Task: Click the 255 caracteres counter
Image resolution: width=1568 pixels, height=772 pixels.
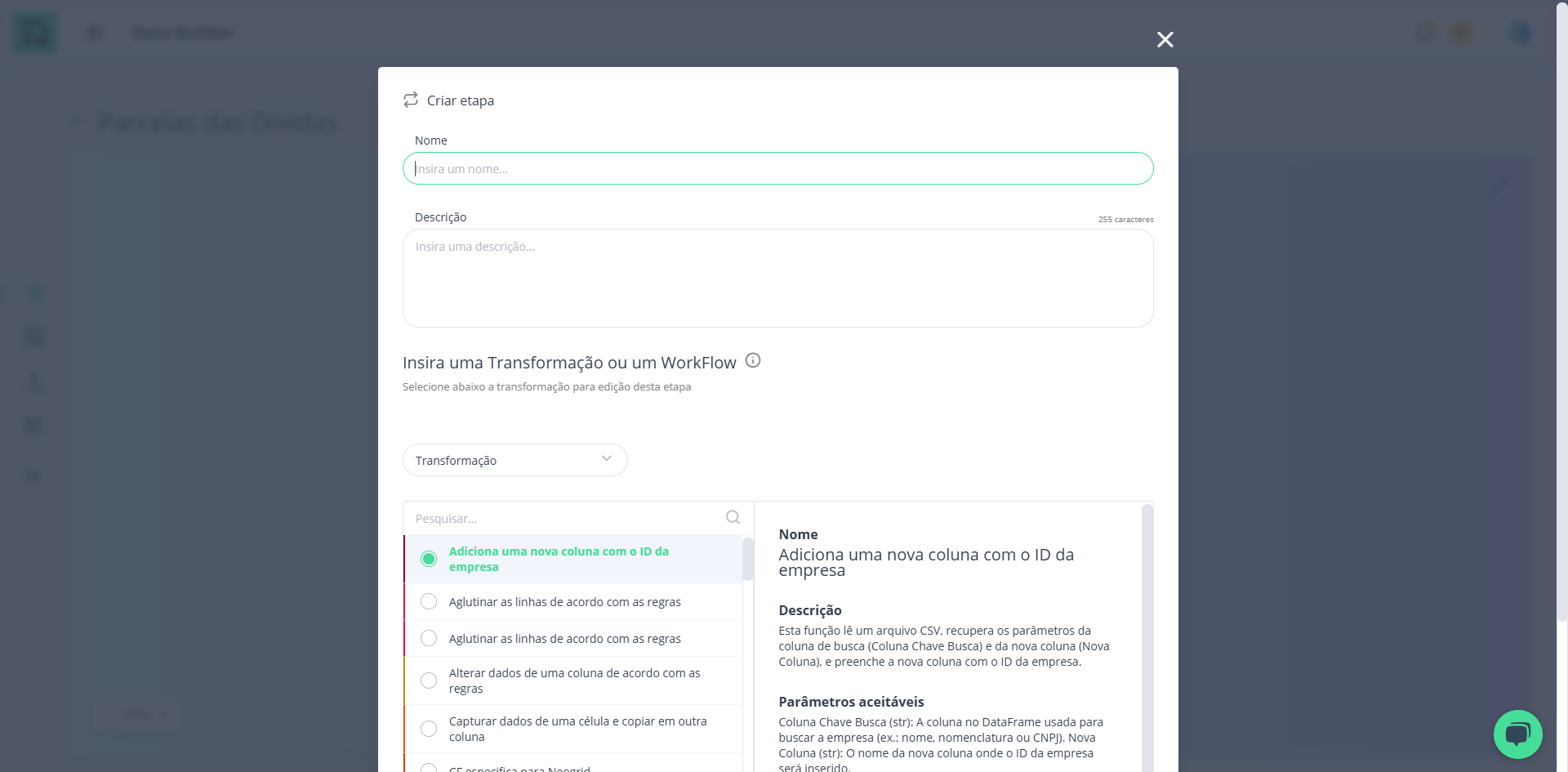Action: pos(1125,220)
